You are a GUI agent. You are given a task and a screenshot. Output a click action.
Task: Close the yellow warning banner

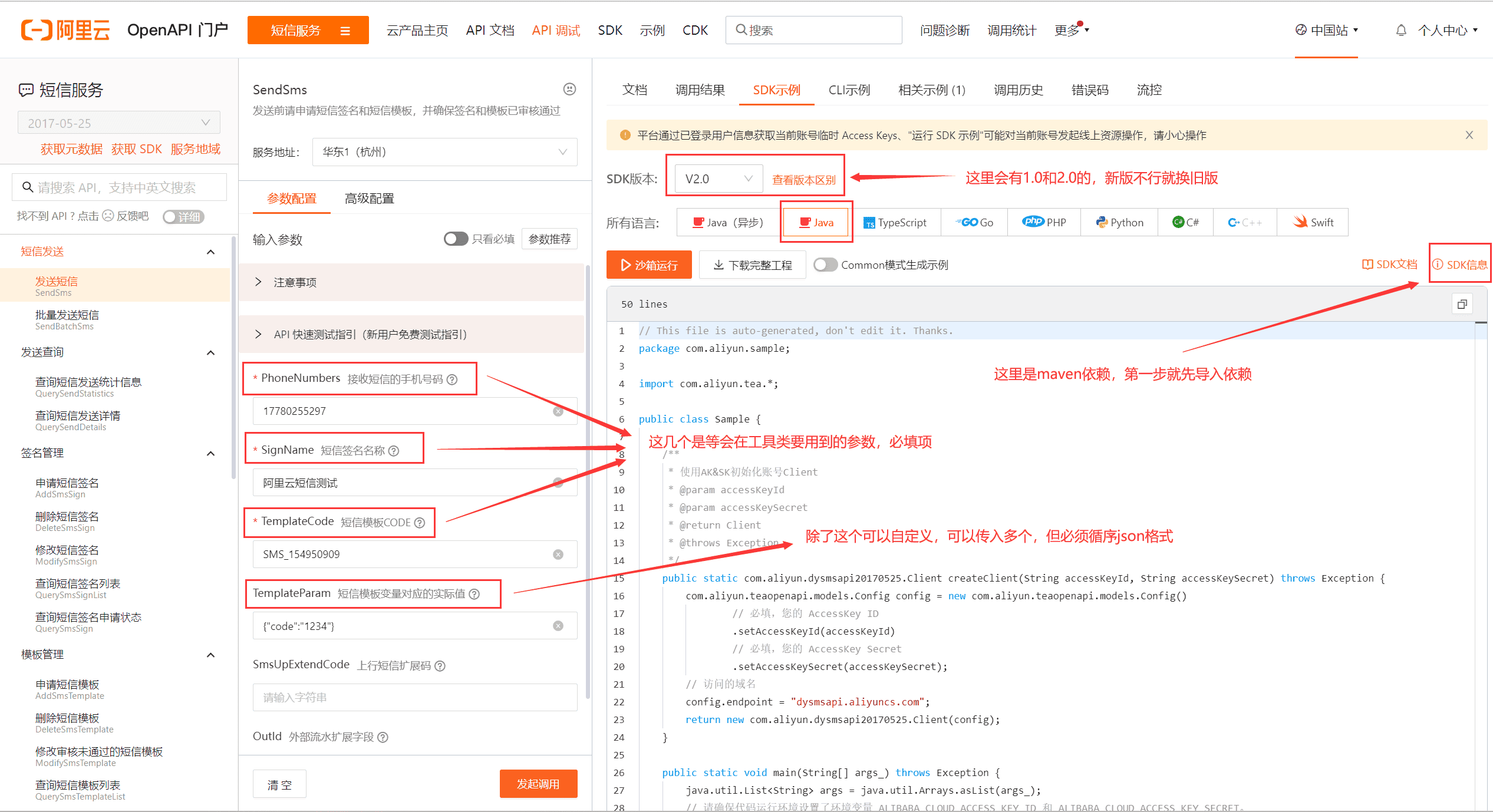[1469, 135]
